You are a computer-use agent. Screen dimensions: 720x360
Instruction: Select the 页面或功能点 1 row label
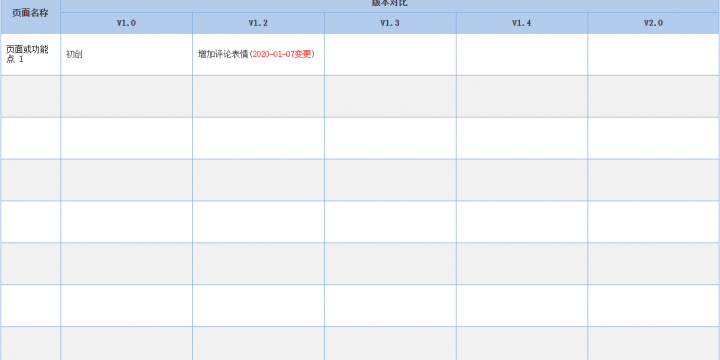point(30,55)
